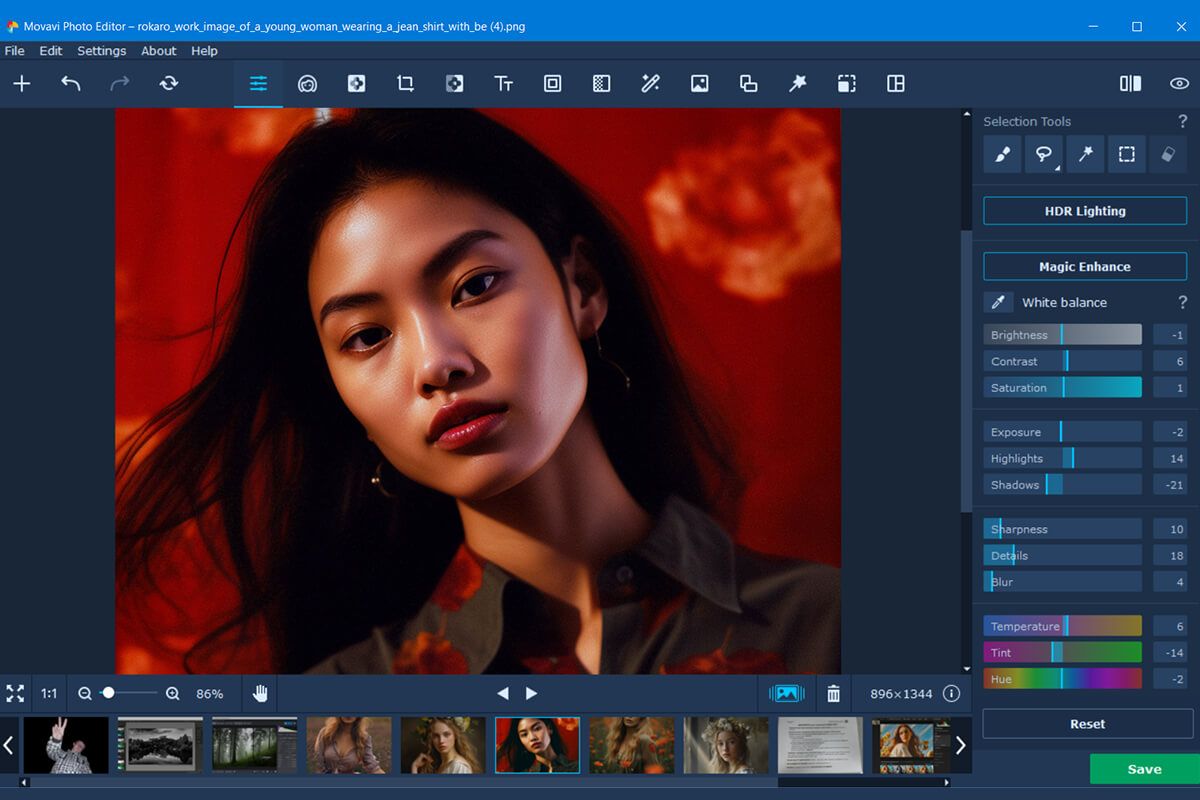Select the Hand pan tool

click(x=258, y=693)
